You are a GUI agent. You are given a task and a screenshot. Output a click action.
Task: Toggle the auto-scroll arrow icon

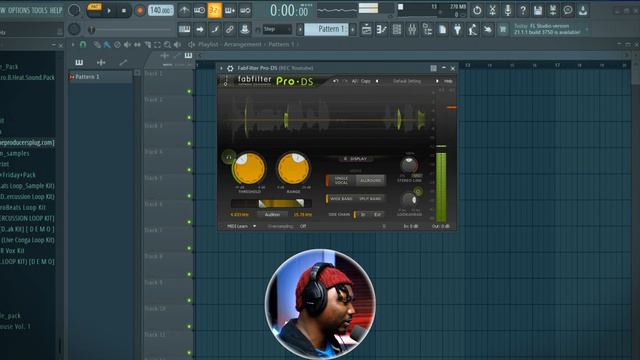coord(200,29)
